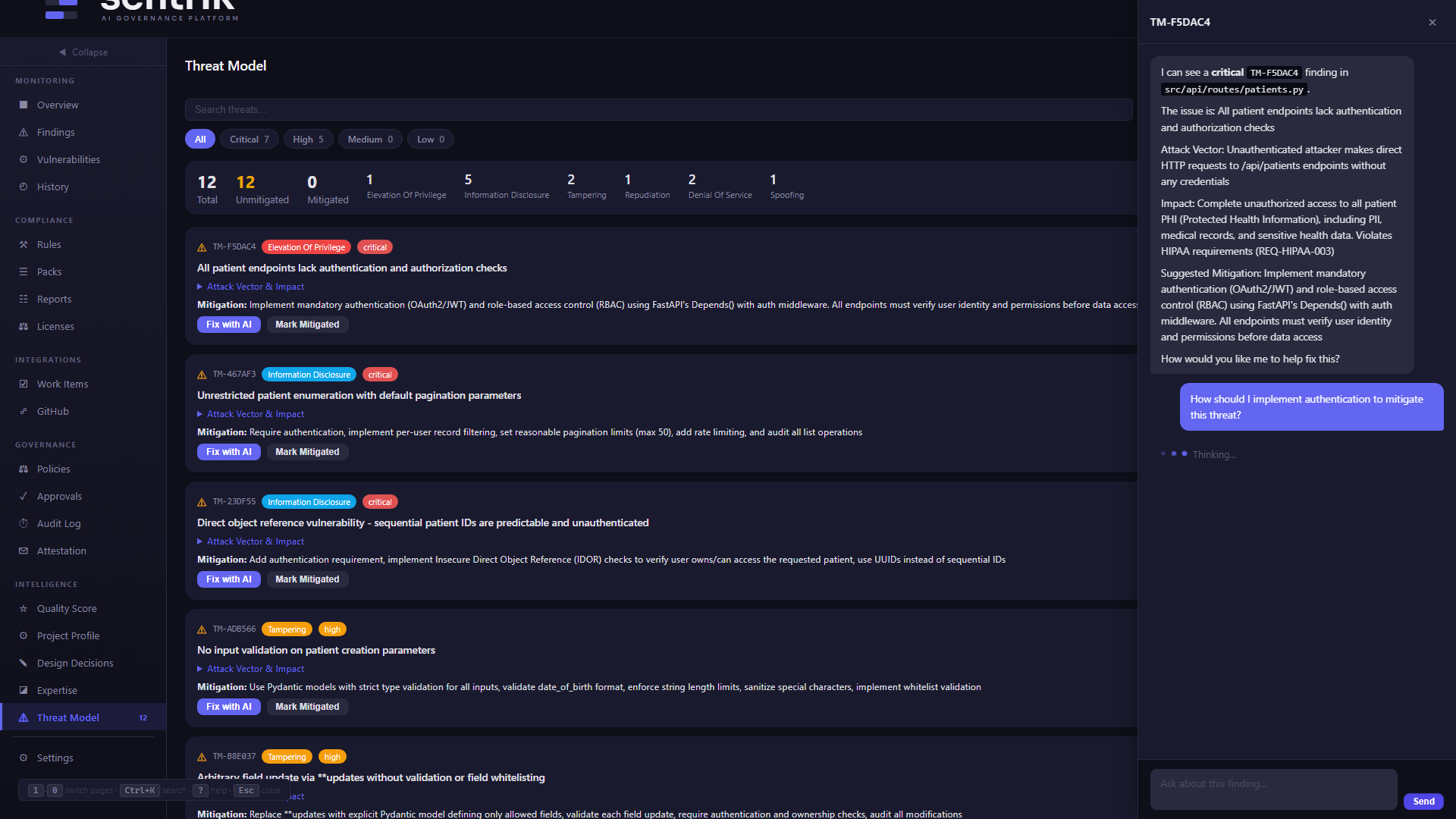Open the Work Items integration

pos(61,384)
